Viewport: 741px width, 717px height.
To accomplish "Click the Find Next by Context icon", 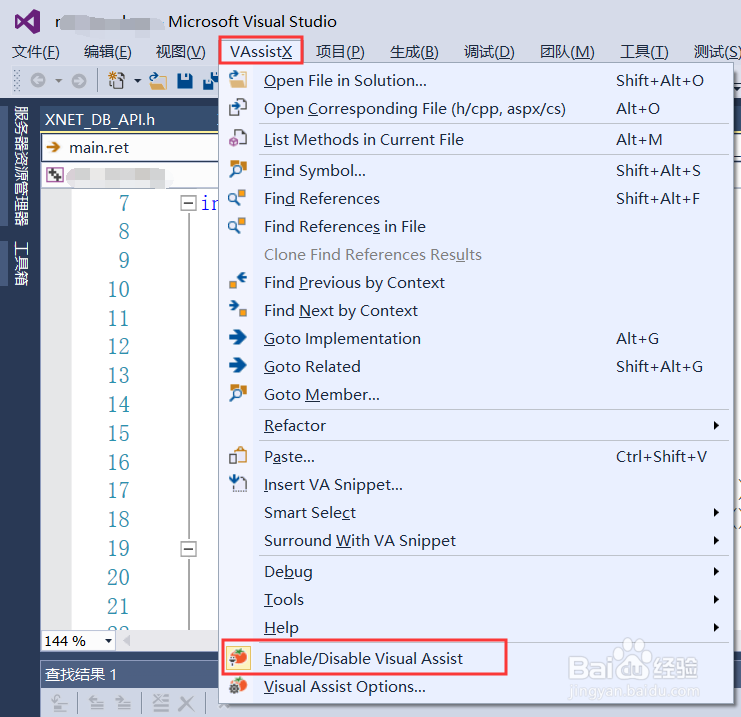I will [238, 309].
